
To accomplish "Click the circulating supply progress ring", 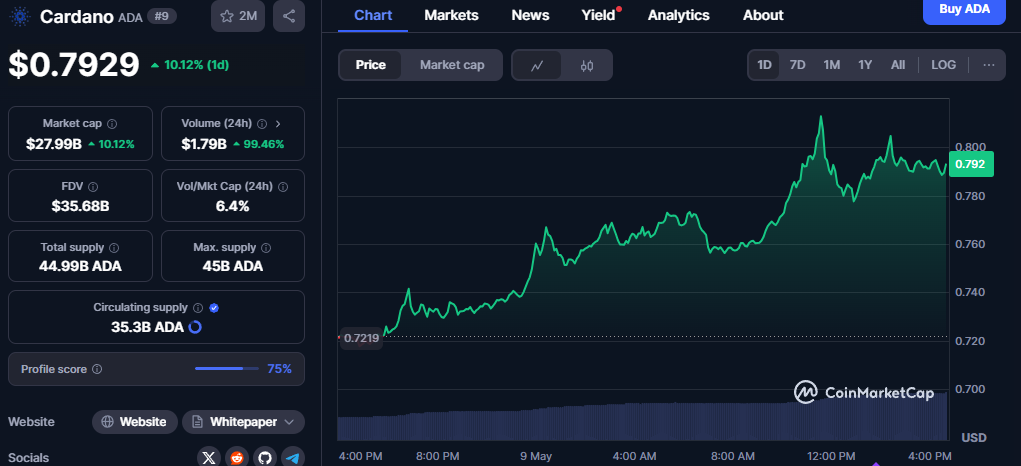I will pyautogui.click(x=195, y=327).
